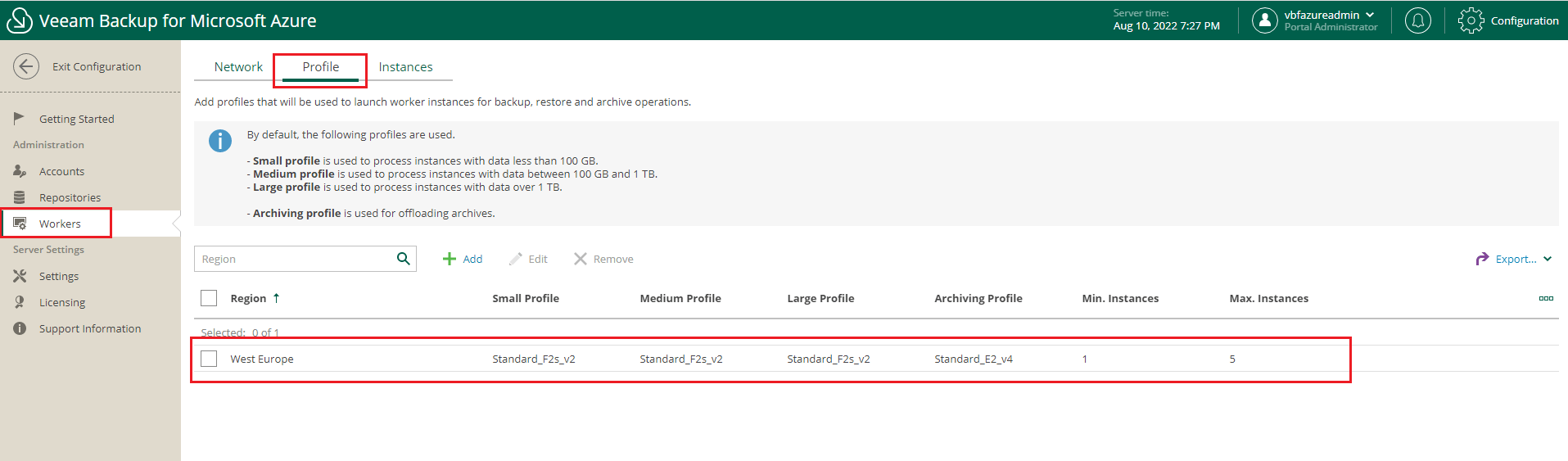Click the Server time display
Viewport: 1568px width, 461px height.
(1166, 20)
